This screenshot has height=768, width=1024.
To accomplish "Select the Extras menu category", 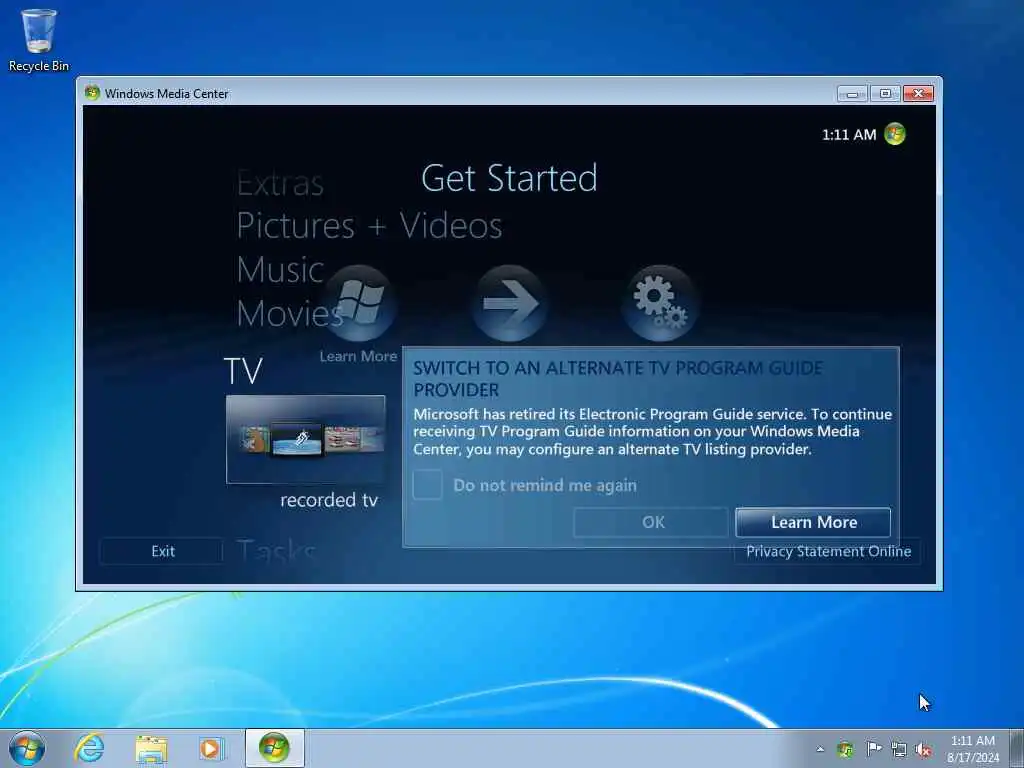I will tap(280, 183).
